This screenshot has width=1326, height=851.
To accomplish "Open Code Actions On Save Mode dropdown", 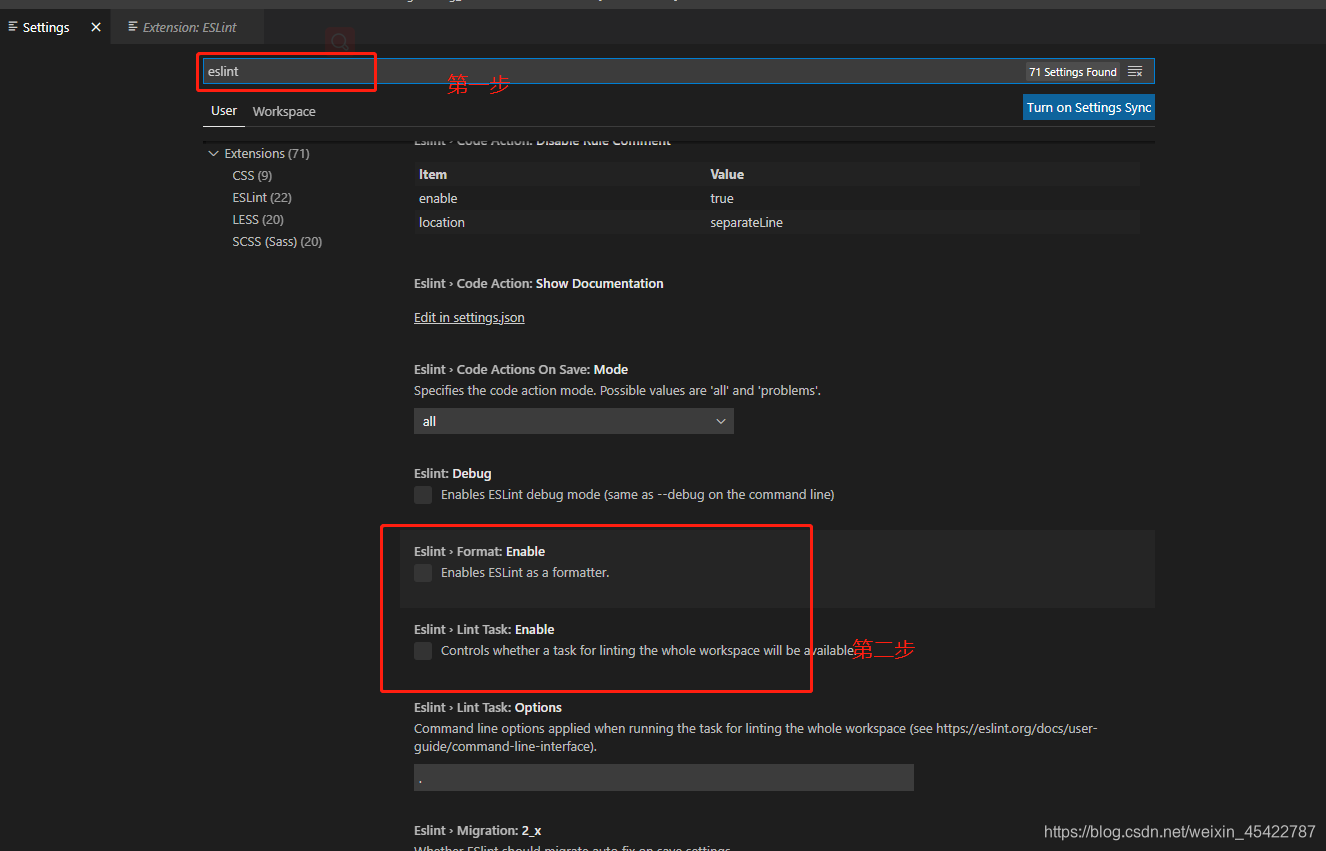I will click(574, 422).
